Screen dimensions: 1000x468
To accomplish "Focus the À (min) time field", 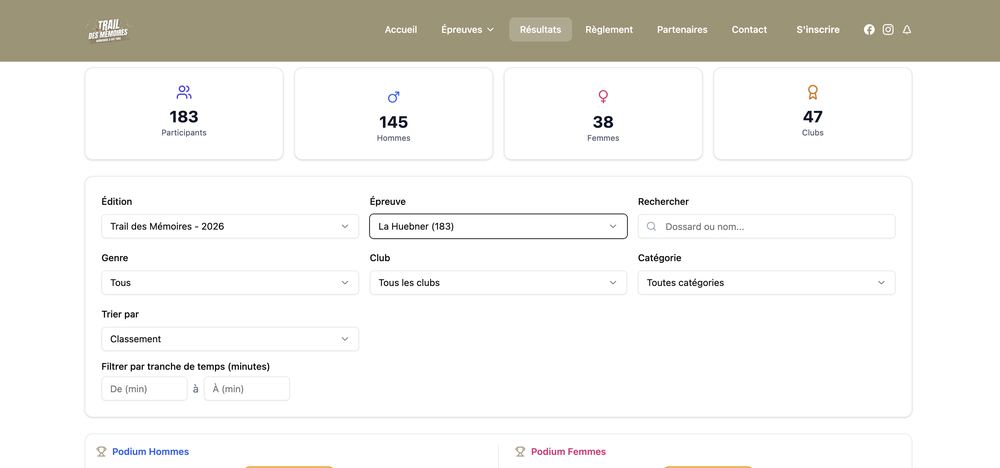I will click(x=247, y=389).
